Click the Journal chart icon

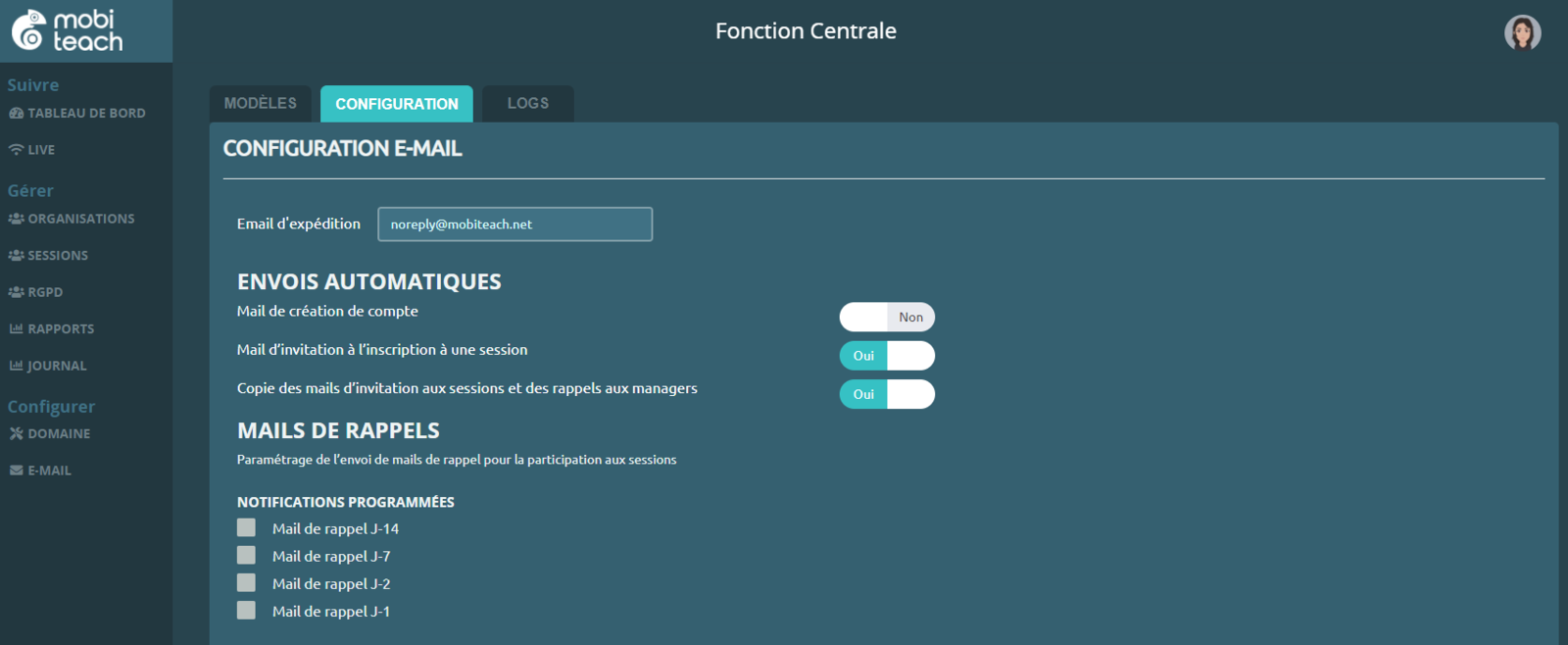click(x=16, y=366)
